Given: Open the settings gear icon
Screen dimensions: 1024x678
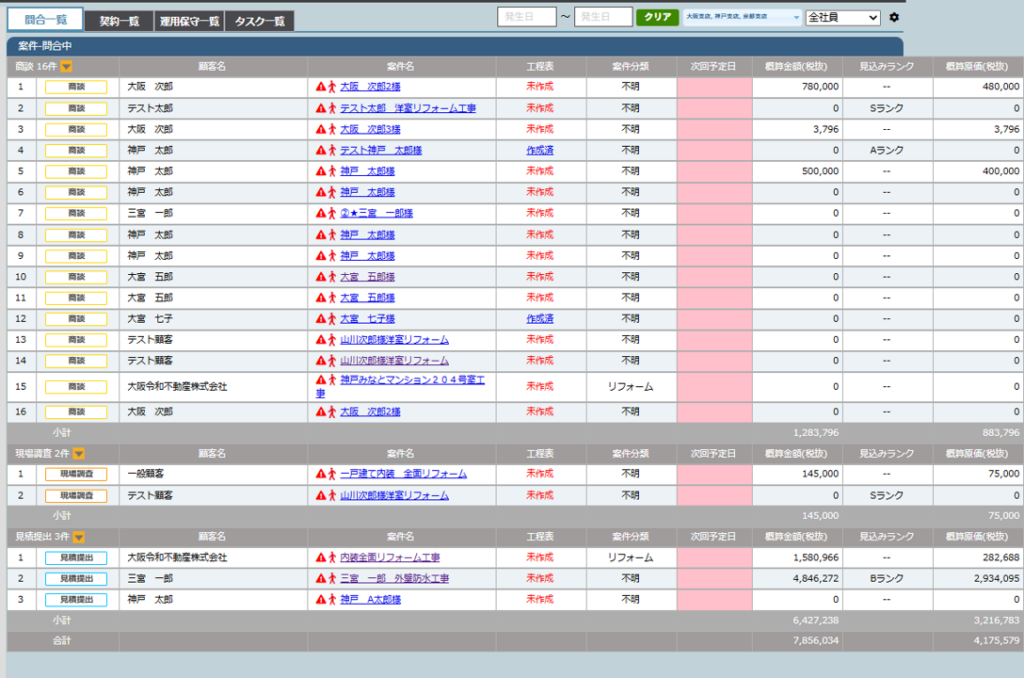Looking at the screenshot, I should [894, 17].
